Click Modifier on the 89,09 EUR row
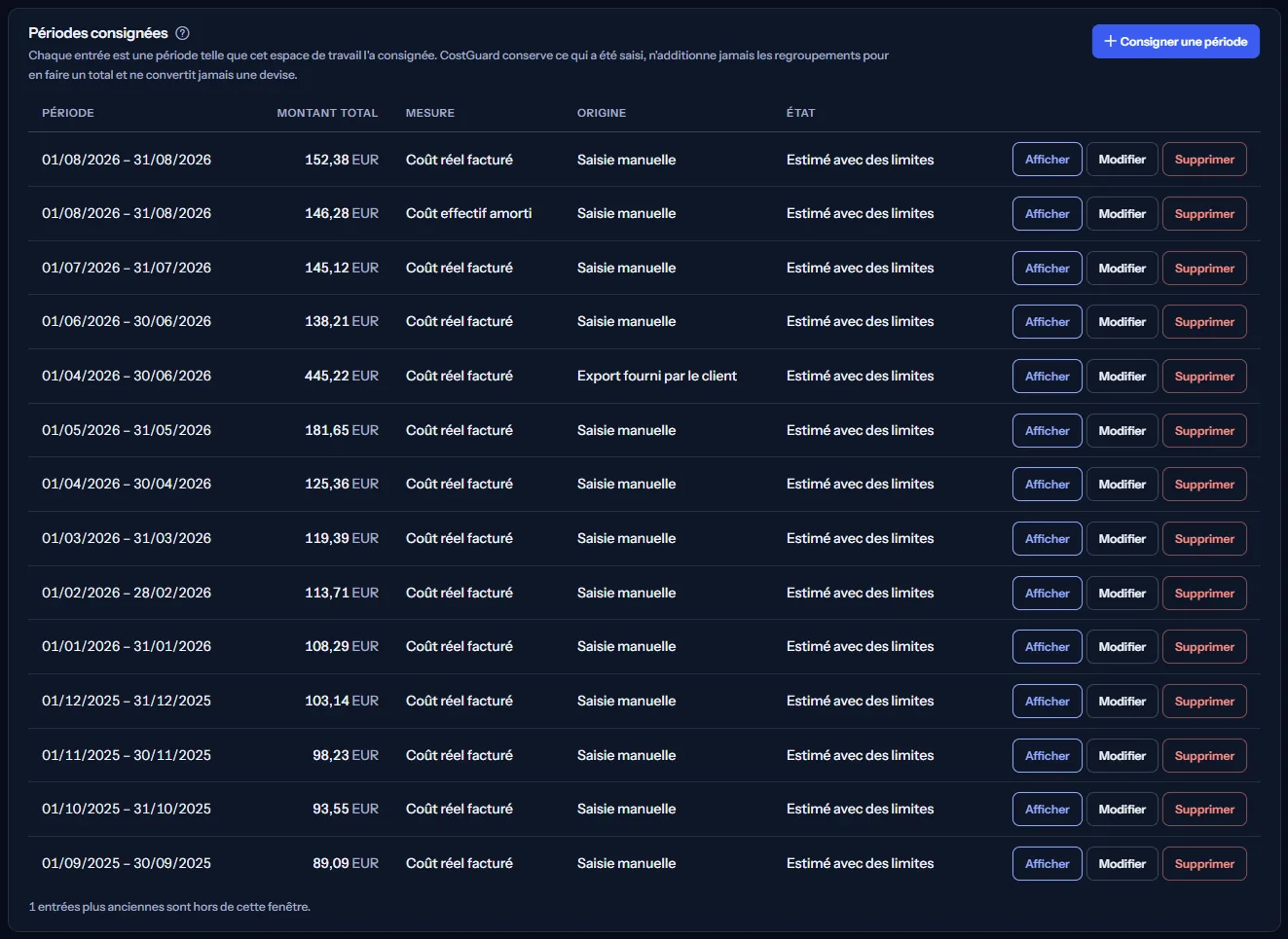Image resolution: width=1288 pixels, height=939 pixels. [1122, 864]
